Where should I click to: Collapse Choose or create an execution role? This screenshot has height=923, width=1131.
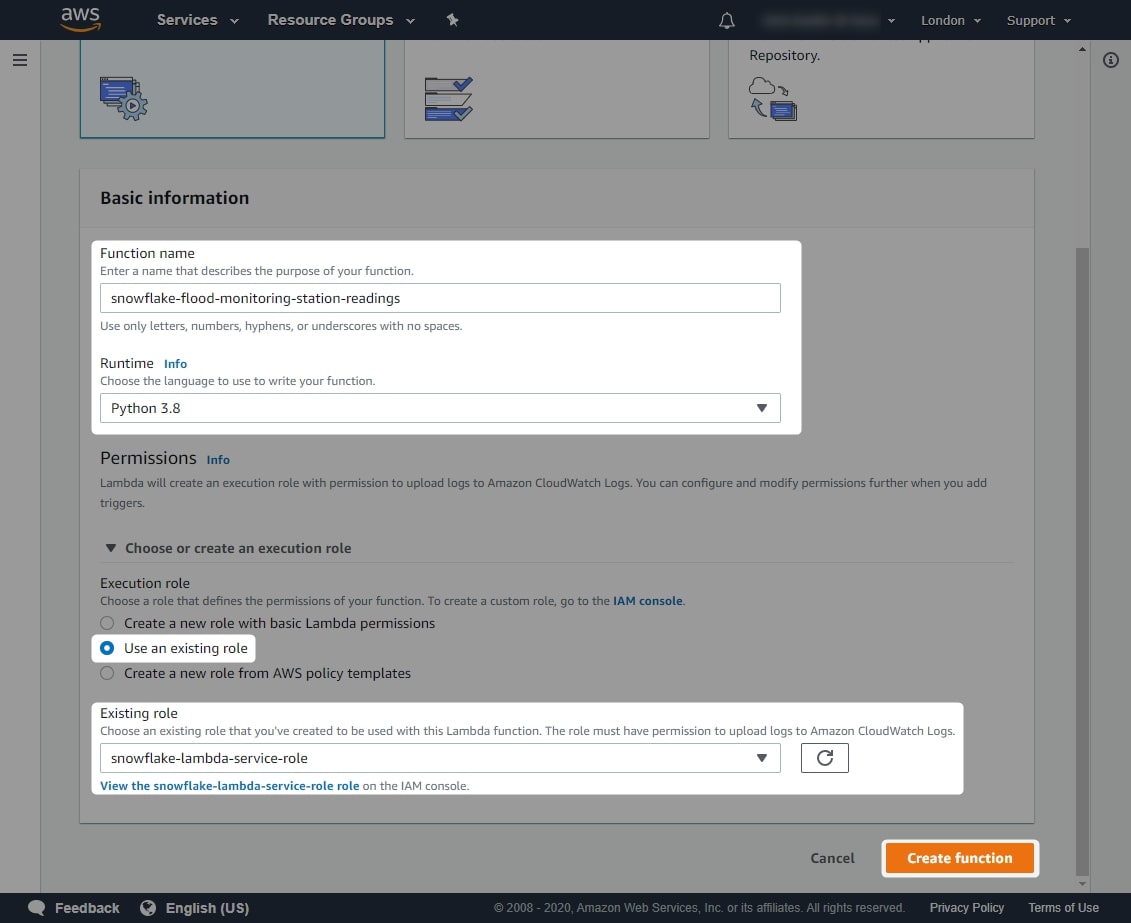coord(229,548)
